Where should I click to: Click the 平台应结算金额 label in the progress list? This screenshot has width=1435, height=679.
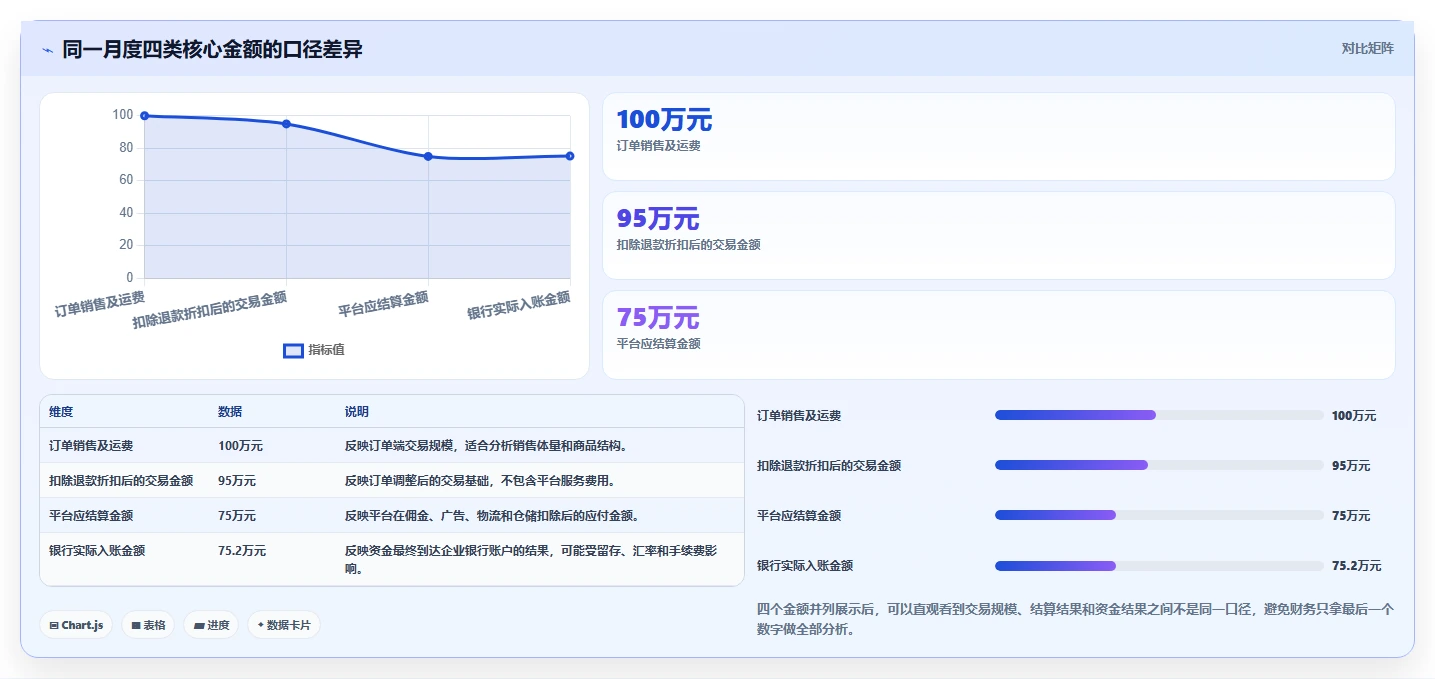coord(799,516)
